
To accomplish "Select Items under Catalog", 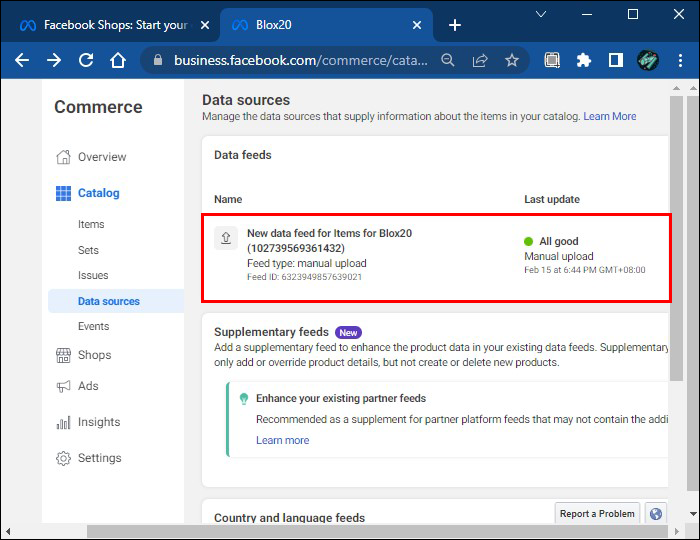I will click(x=91, y=224).
